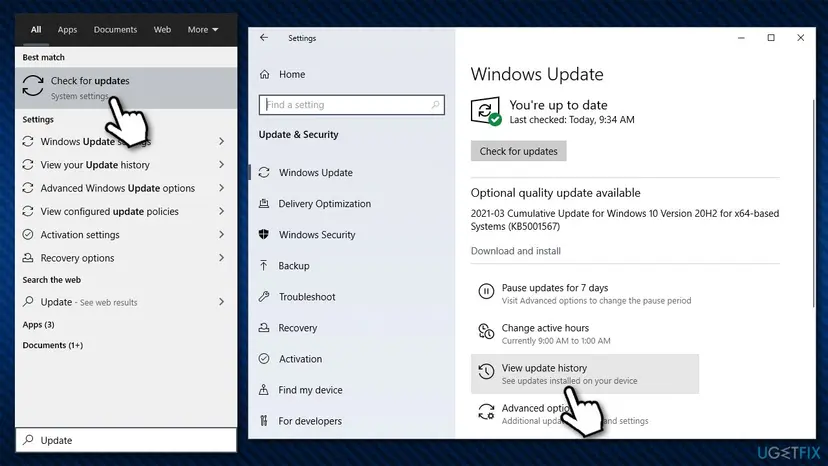This screenshot has height=466, width=828.
Task: Click the Download and install link
Action: click(x=516, y=251)
